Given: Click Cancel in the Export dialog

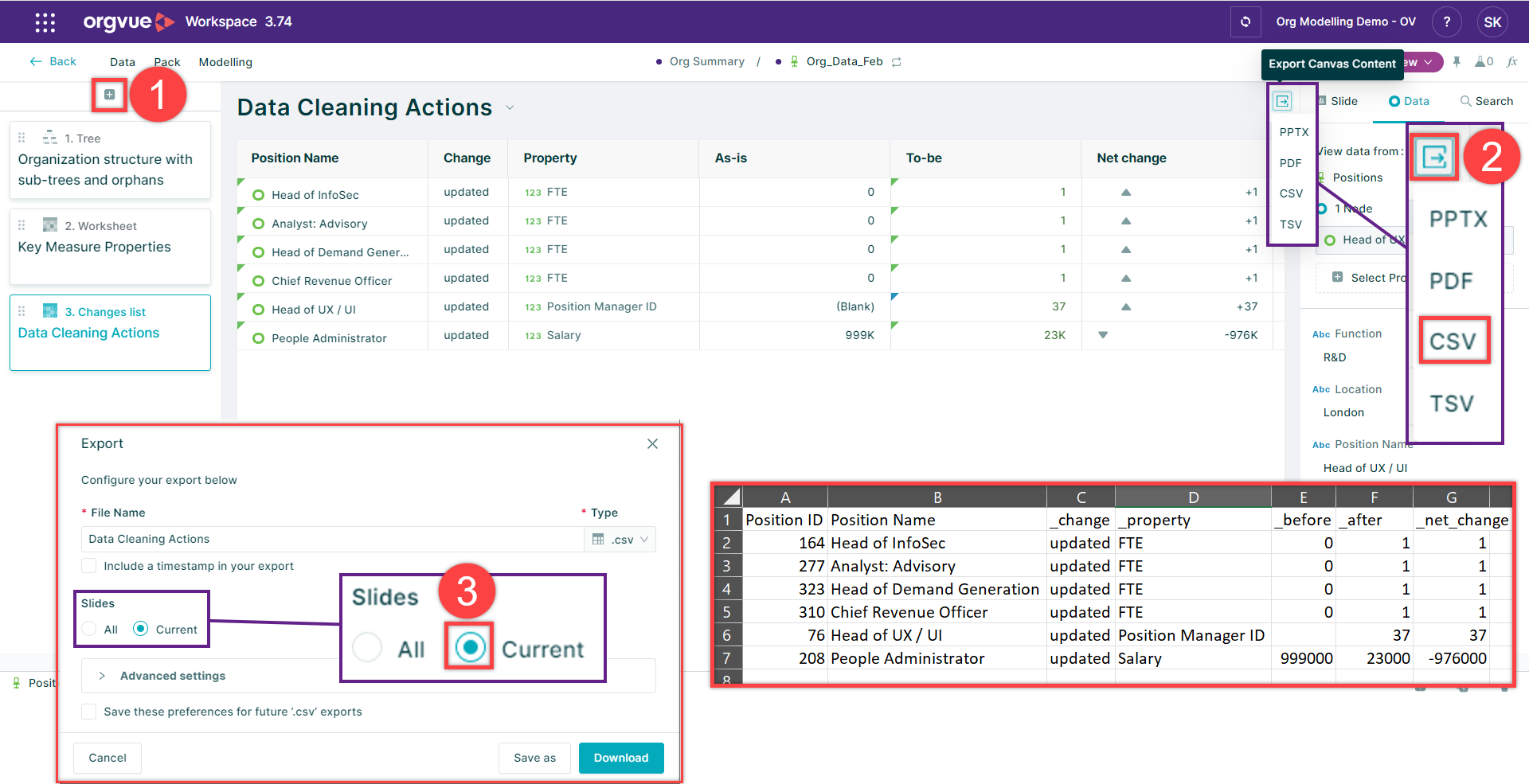Looking at the screenshot, I should [108, 758].
